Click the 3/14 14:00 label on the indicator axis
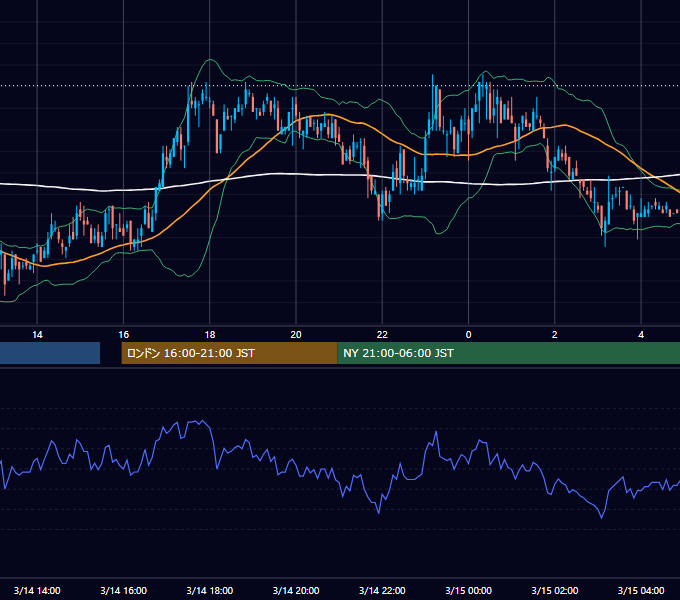 [37, 590]
